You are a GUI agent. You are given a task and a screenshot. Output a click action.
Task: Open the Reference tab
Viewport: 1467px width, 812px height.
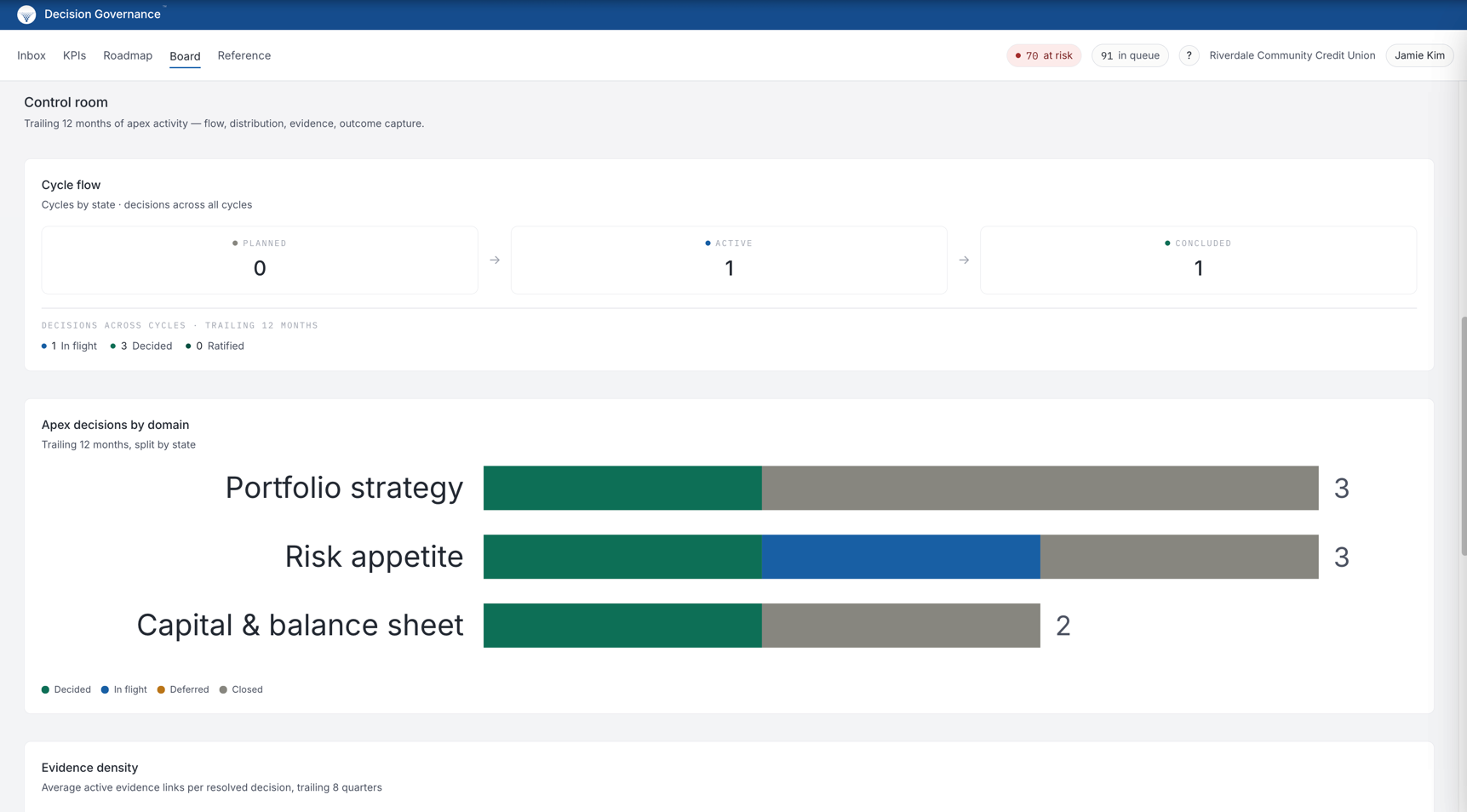[x=244, y=55]
